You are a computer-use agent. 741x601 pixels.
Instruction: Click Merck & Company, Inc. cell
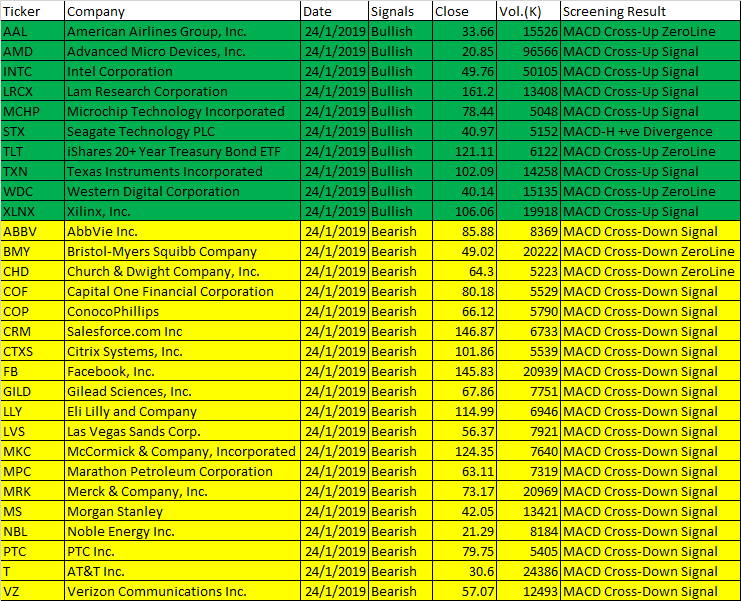[x=182, y=491]
